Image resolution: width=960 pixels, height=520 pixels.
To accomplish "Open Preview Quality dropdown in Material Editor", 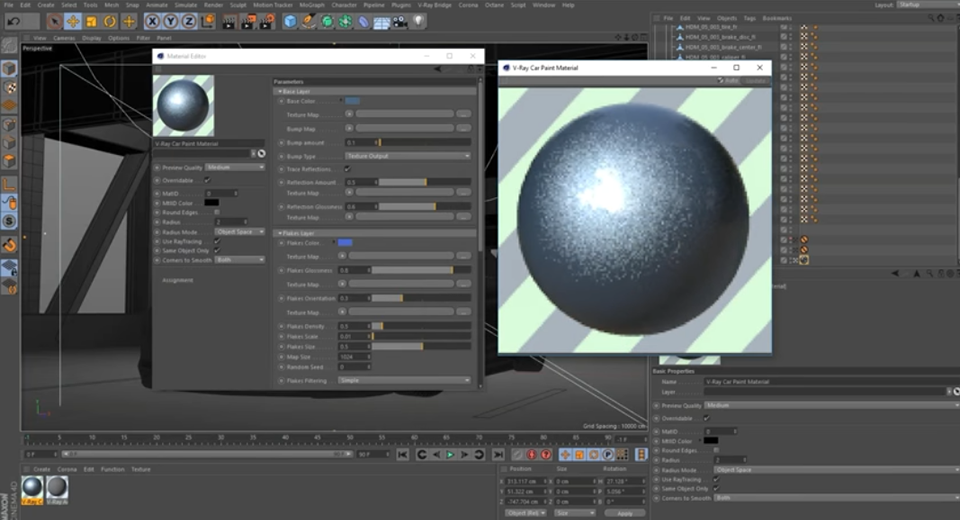I will coord(235,167).
